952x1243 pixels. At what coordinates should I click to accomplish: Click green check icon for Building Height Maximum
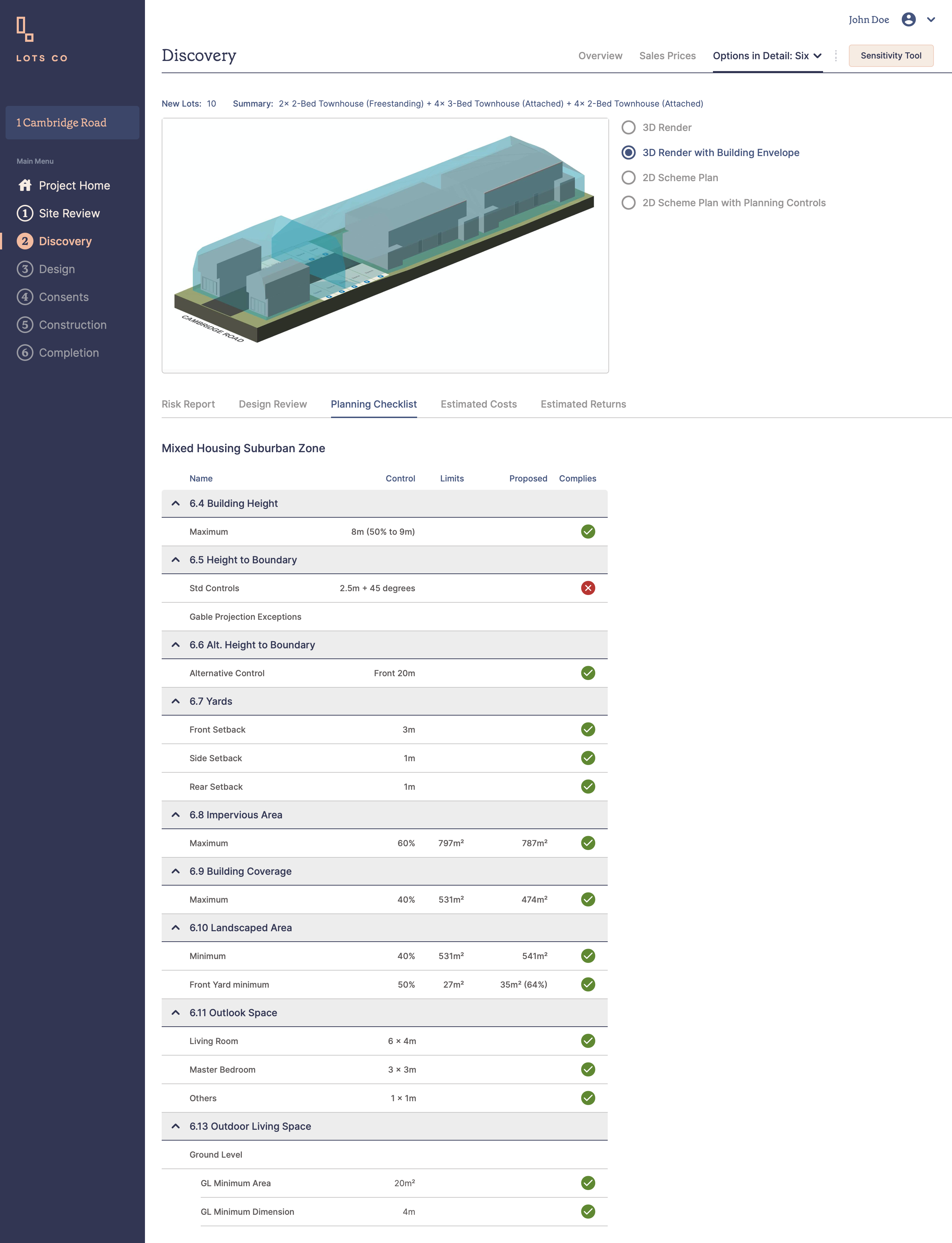click(x=588, y=531)
